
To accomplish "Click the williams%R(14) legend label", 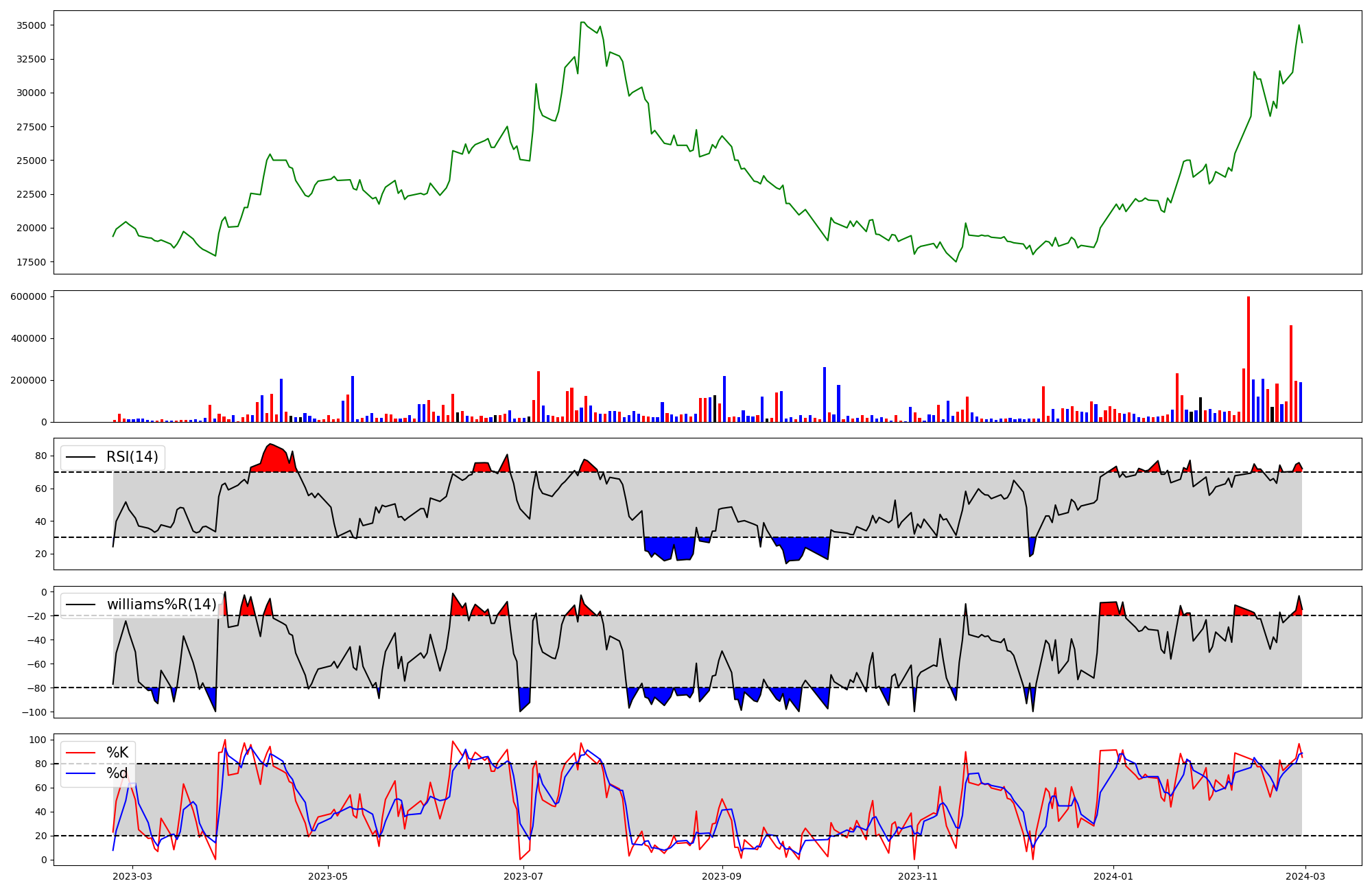I will [x=161, y=605].
